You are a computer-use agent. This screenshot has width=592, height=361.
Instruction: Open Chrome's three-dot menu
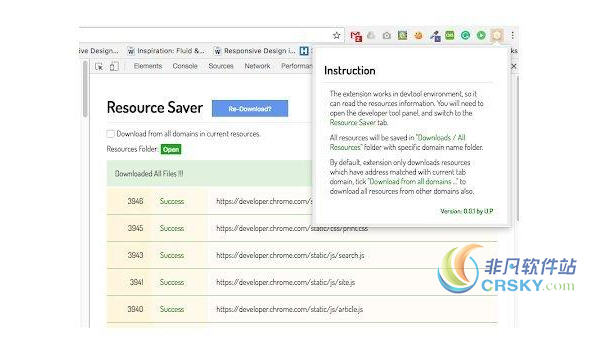click(x=512, y=35)
